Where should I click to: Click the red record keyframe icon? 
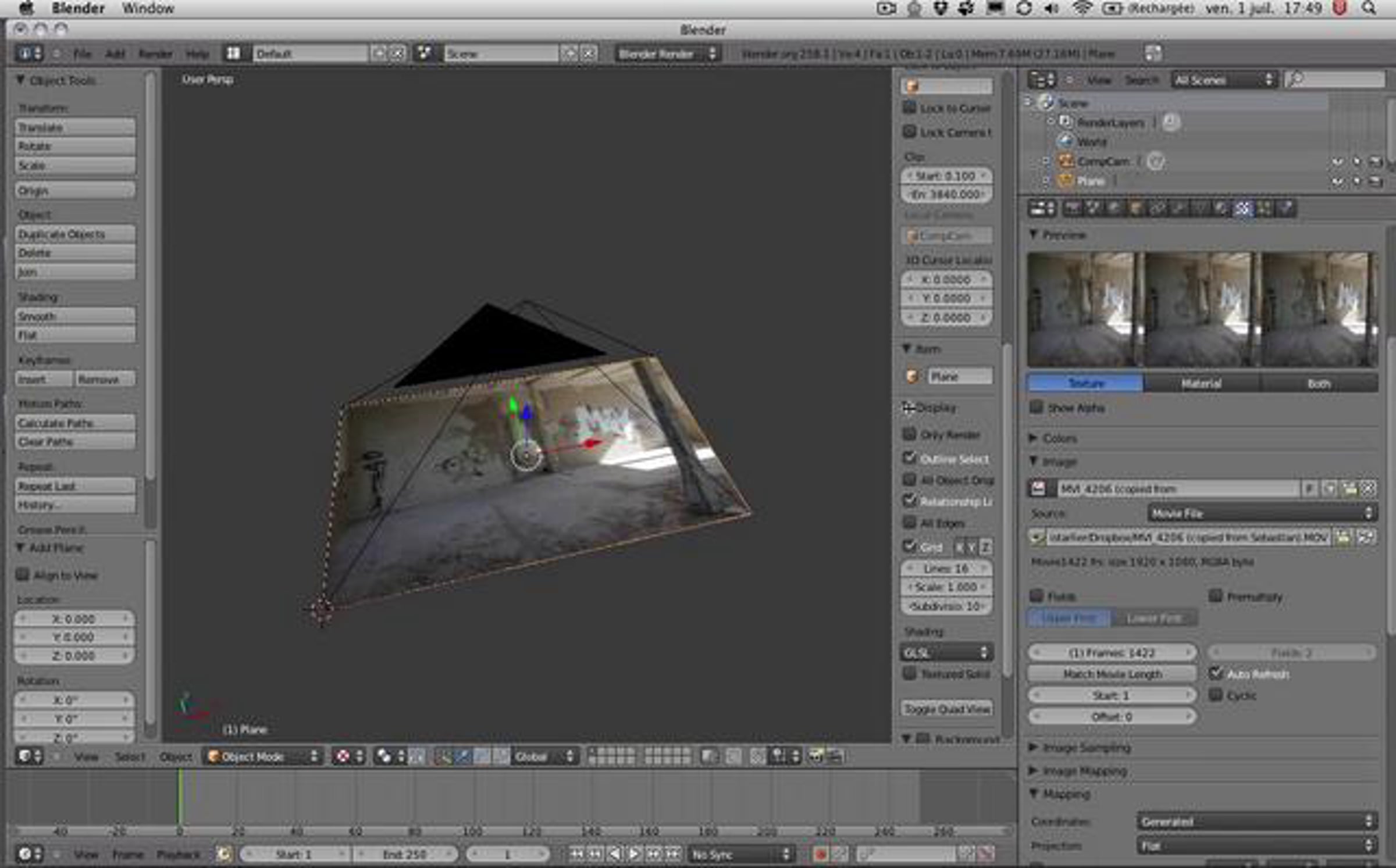(x=821, y=854)
